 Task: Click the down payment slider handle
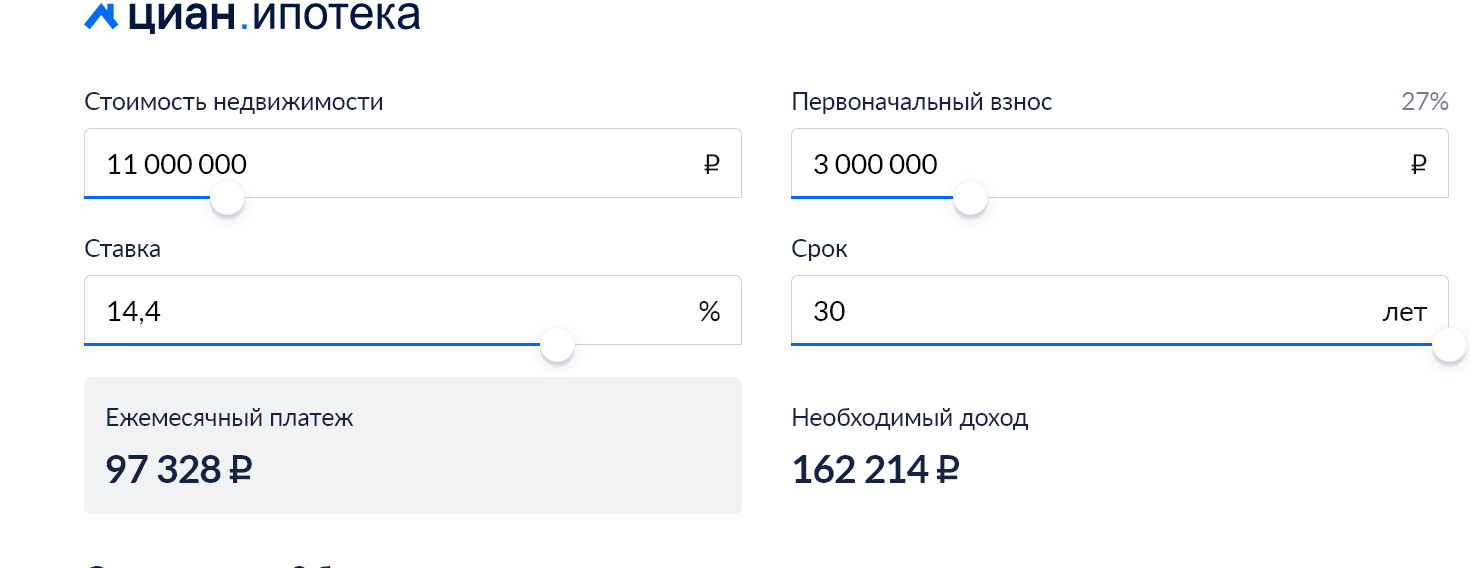[970, 198]
